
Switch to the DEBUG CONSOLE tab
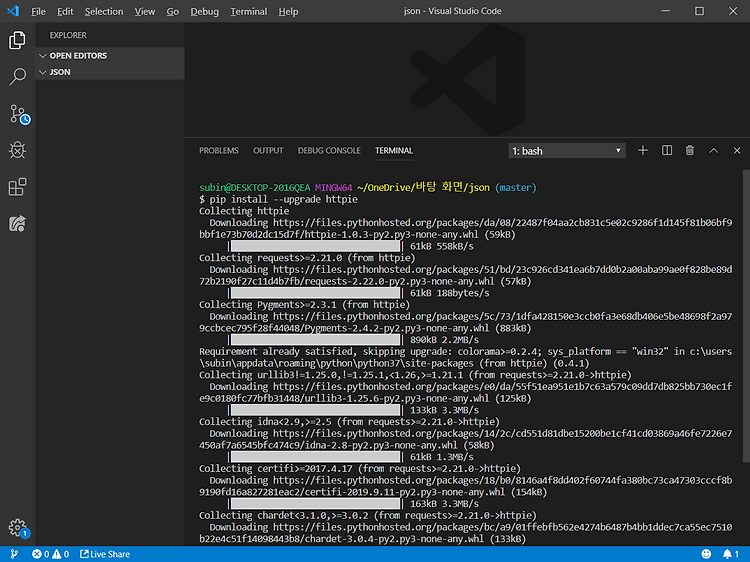[x=329, y=151]
